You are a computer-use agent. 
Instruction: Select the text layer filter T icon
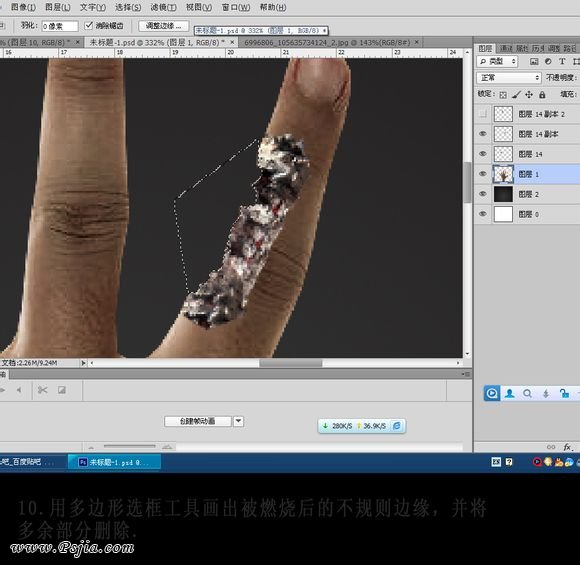click(562, 61)
